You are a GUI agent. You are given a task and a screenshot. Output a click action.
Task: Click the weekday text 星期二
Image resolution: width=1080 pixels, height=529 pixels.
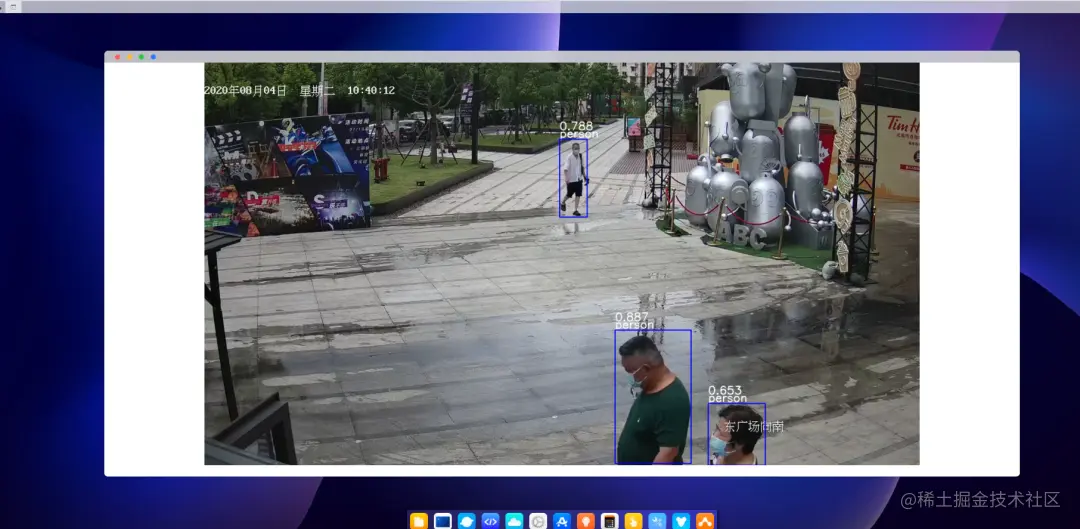click(x=317, y=90)
